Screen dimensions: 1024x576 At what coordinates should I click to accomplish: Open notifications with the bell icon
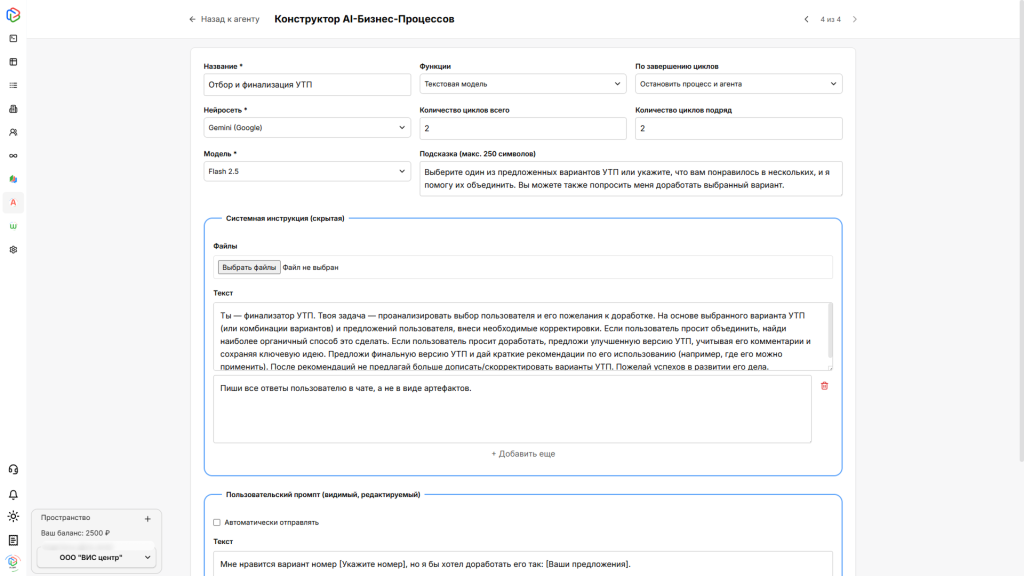click(x=13, y=494)
